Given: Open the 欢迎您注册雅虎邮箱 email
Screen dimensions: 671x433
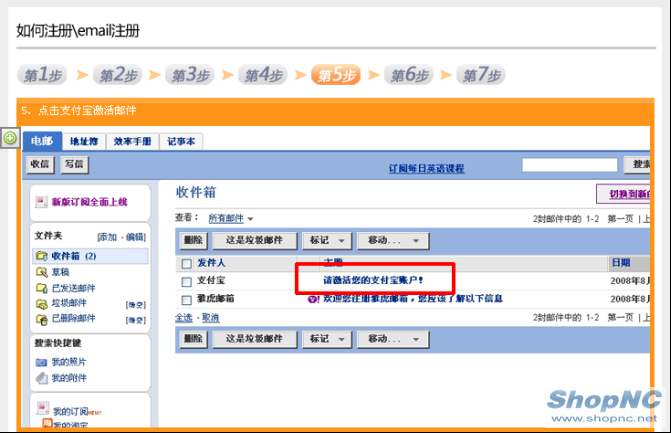Looking at the screenshot, I should [413, 299].
